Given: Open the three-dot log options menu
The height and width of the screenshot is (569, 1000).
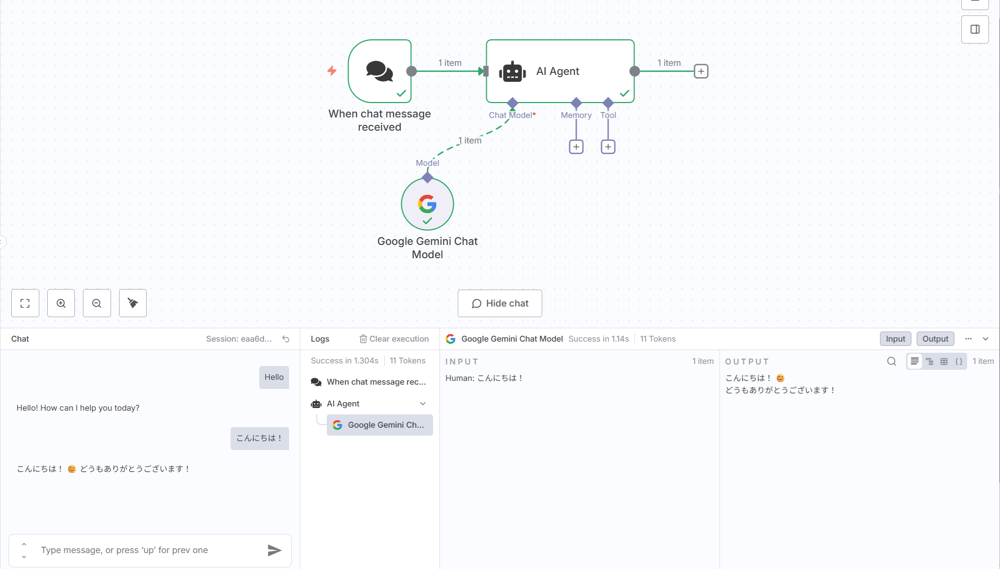Looking at the screenshot, I should point(968,339).
